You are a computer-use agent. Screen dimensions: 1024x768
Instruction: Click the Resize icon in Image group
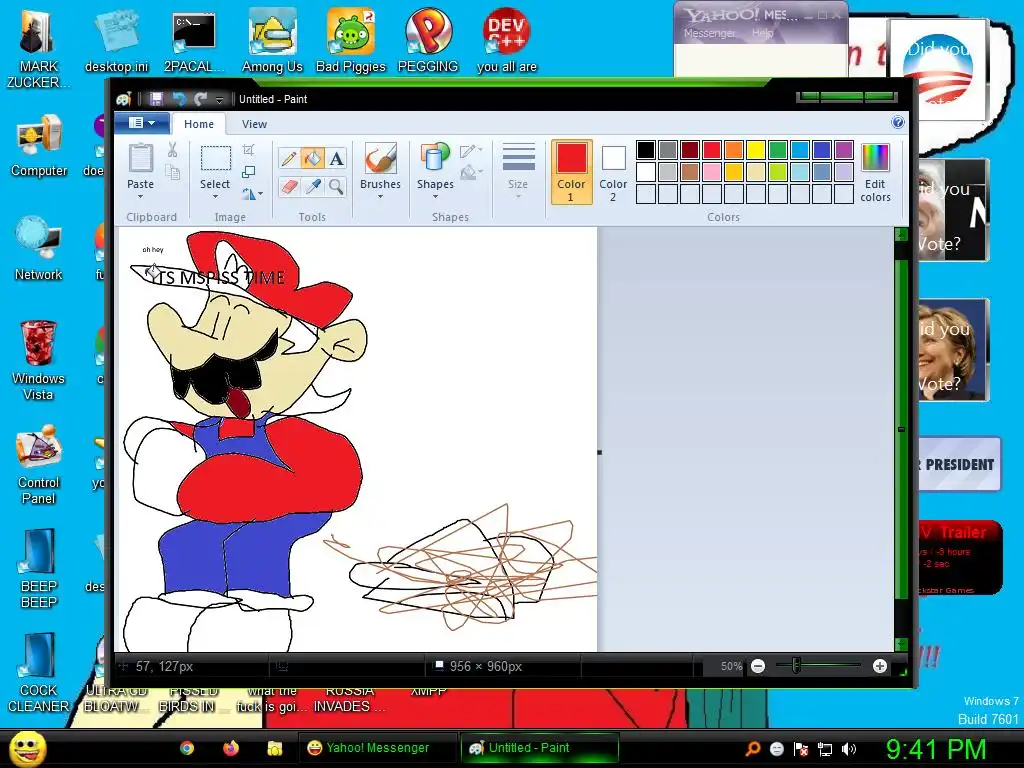[248, 172]
